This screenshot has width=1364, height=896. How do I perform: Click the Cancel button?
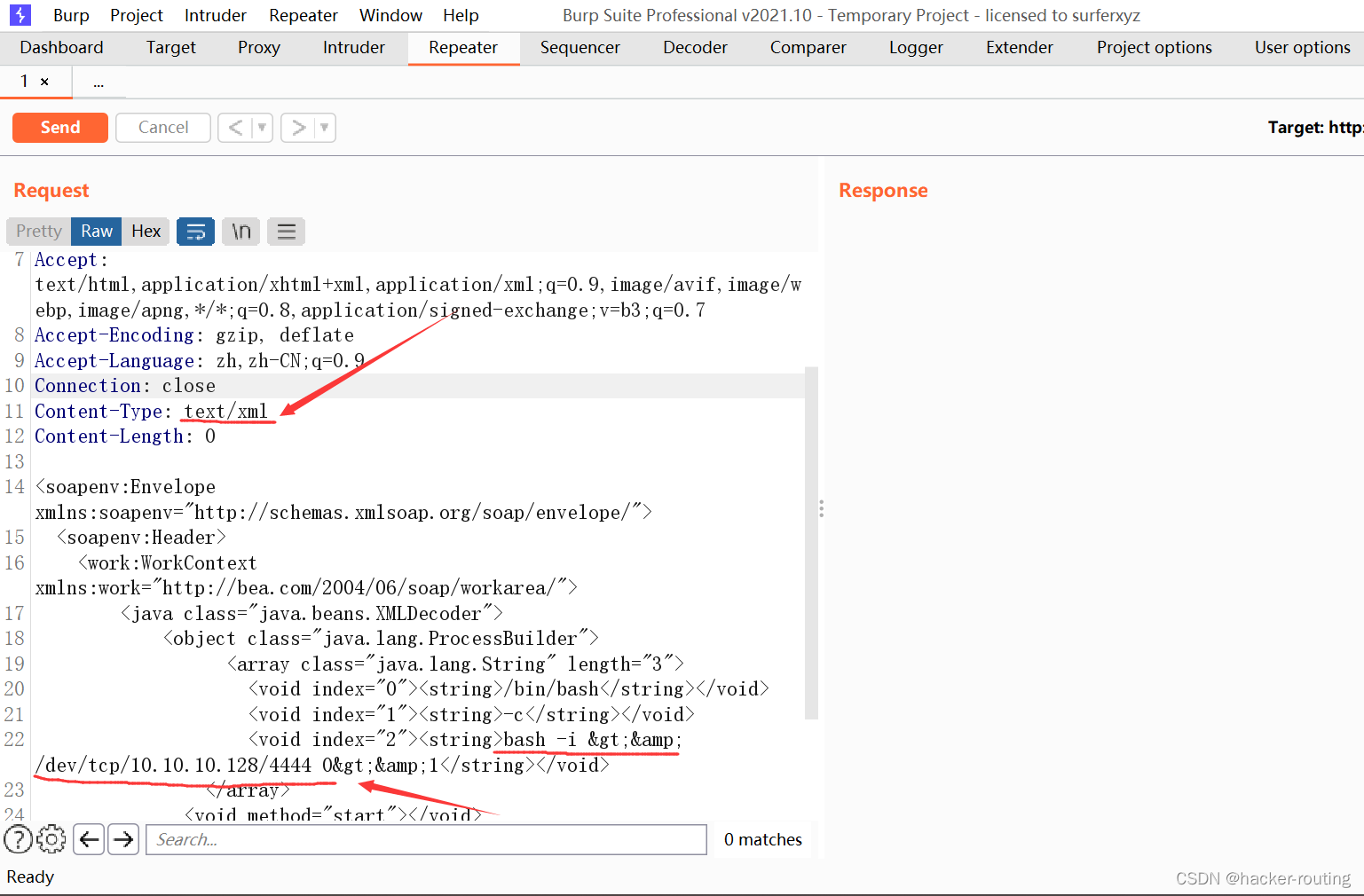point(163,128)
